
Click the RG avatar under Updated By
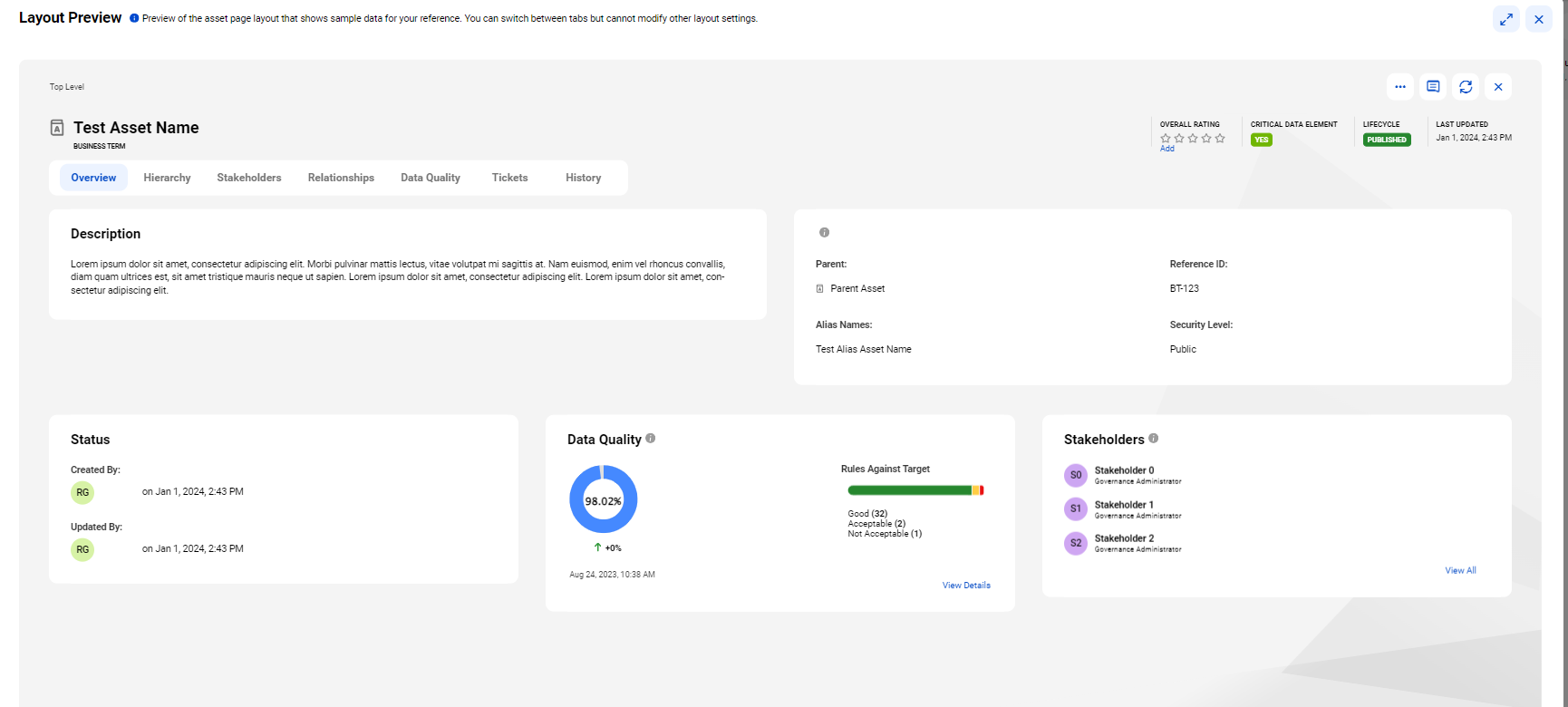82,549
